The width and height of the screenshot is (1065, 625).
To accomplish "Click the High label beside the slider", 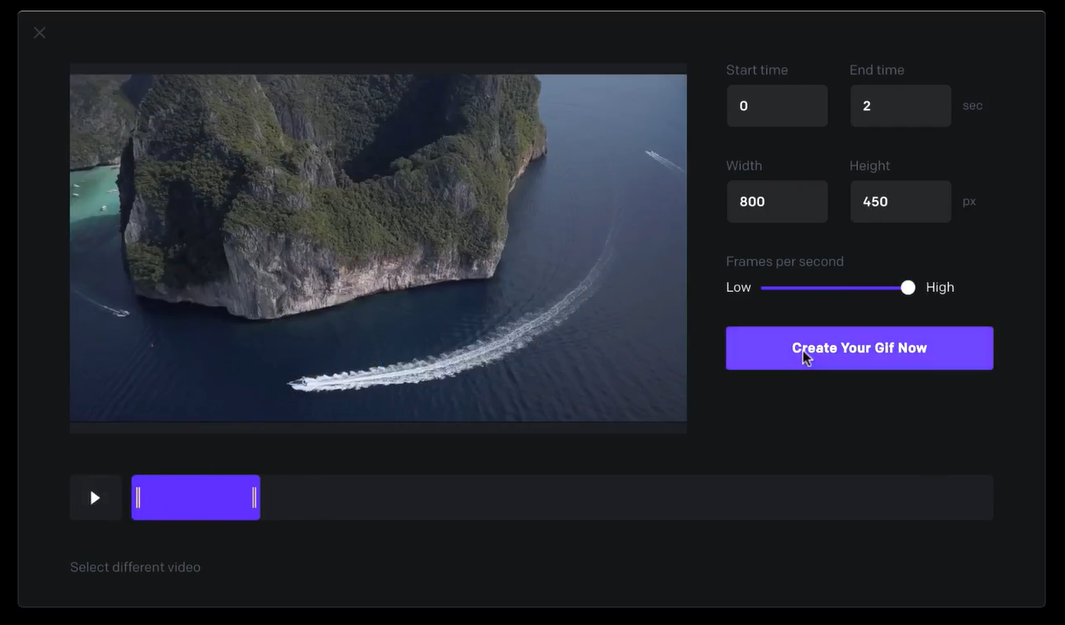I will click(x=940, y=288).
